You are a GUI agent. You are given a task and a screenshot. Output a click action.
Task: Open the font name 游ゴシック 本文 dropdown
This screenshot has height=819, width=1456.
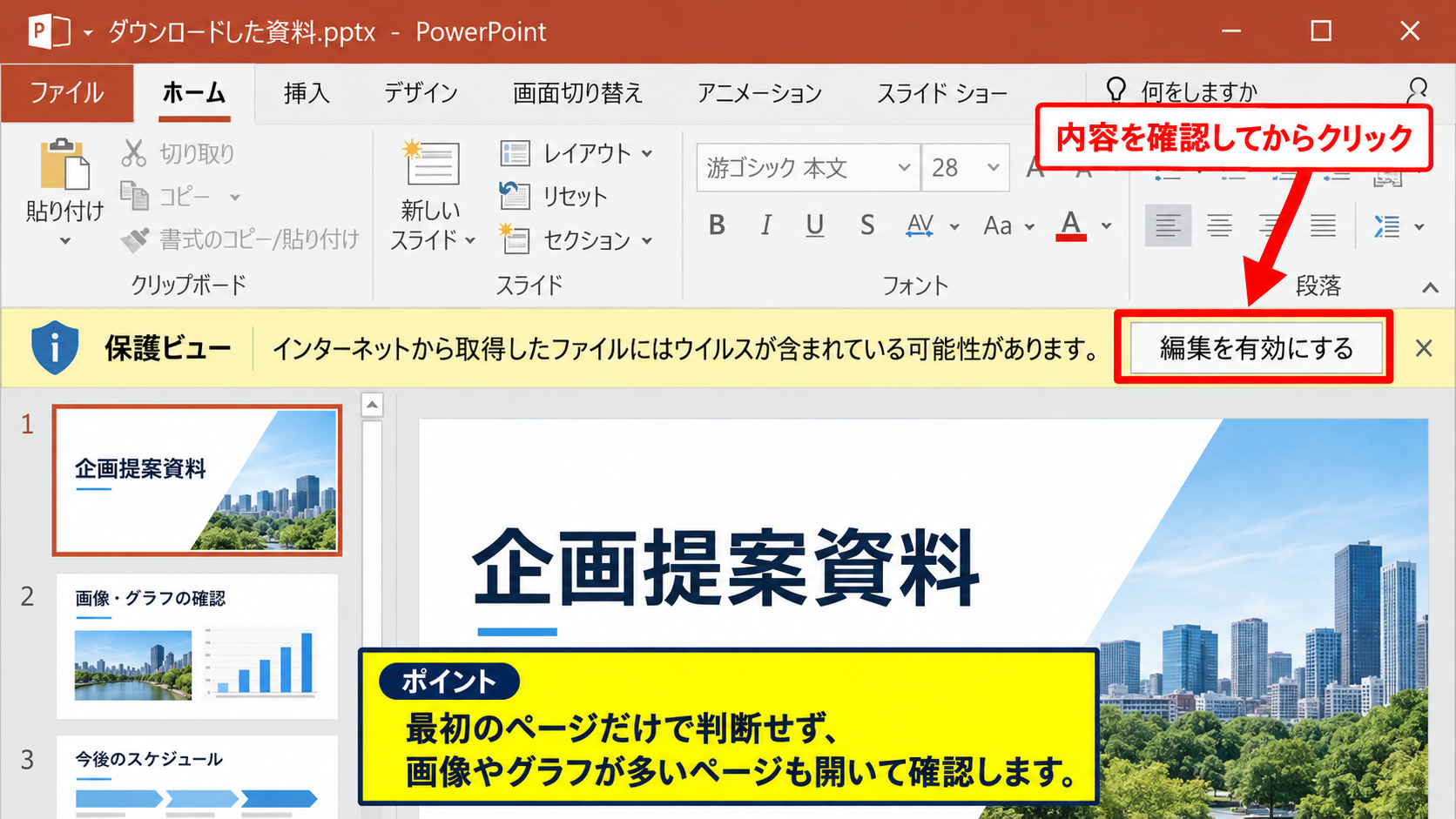coord(904,167)
